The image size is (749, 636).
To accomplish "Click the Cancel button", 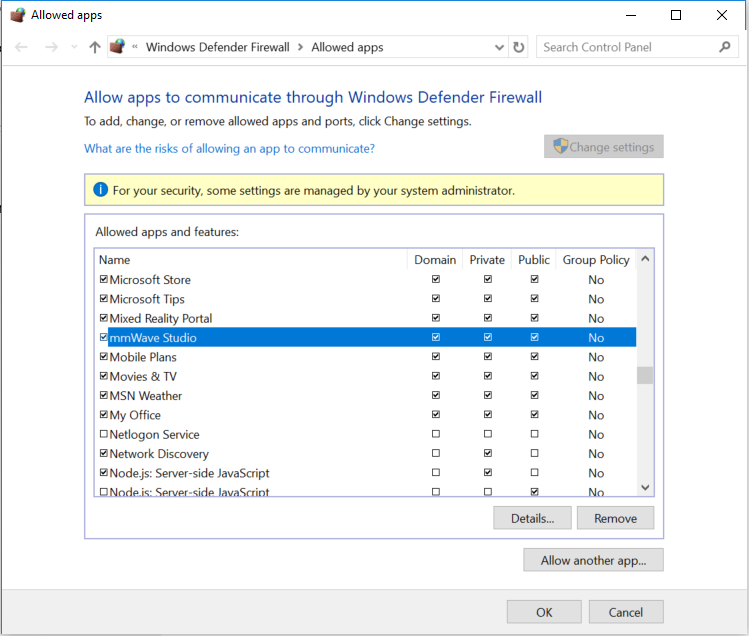I will point(626,612).
